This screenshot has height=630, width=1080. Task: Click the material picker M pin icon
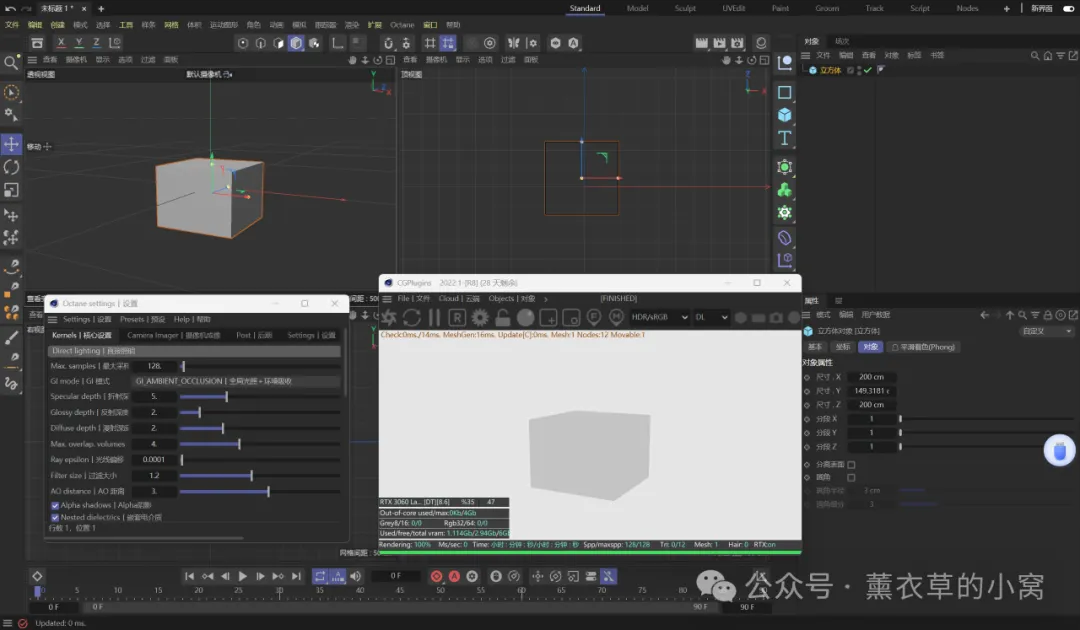[616, 317]
